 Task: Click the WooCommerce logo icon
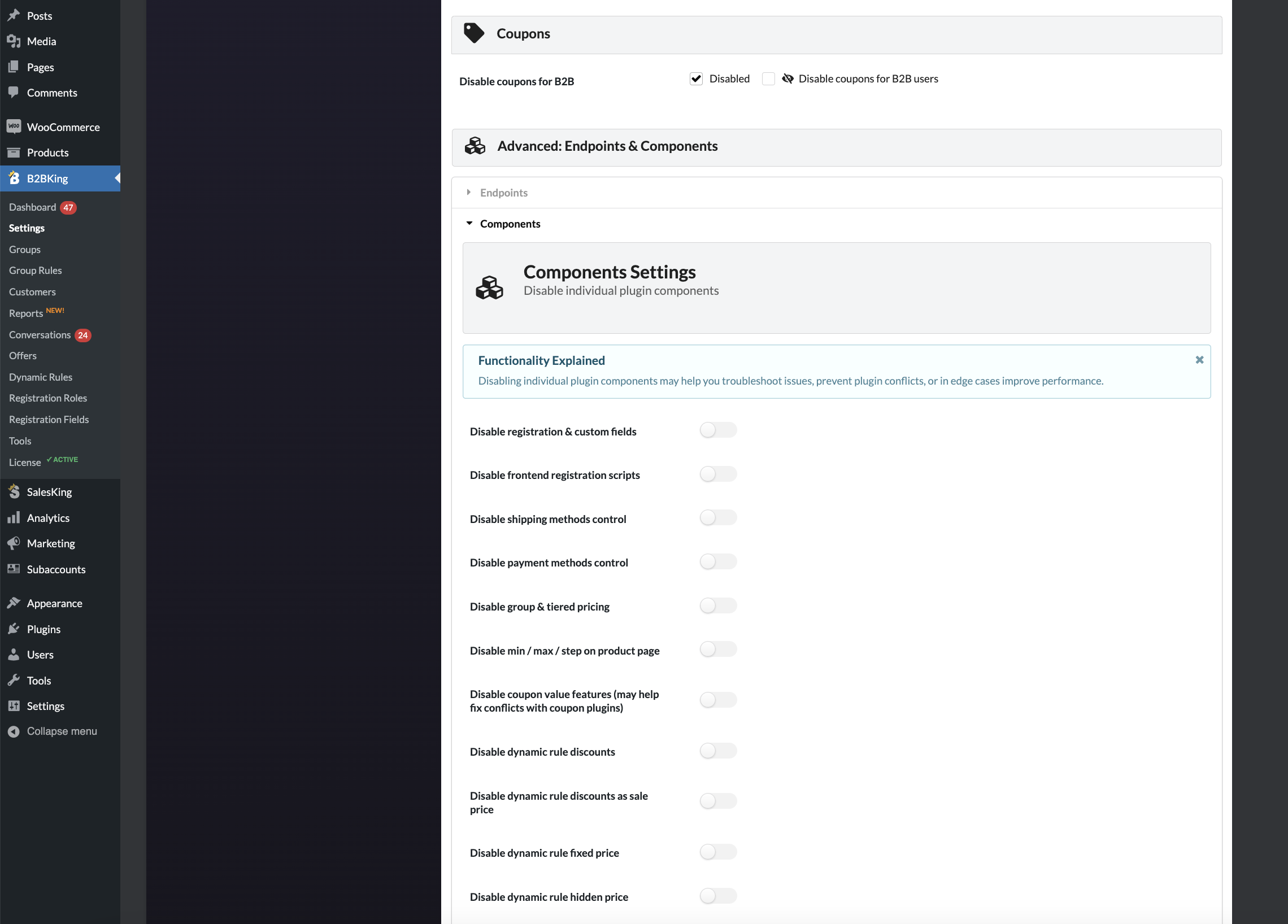coord(14,127)
